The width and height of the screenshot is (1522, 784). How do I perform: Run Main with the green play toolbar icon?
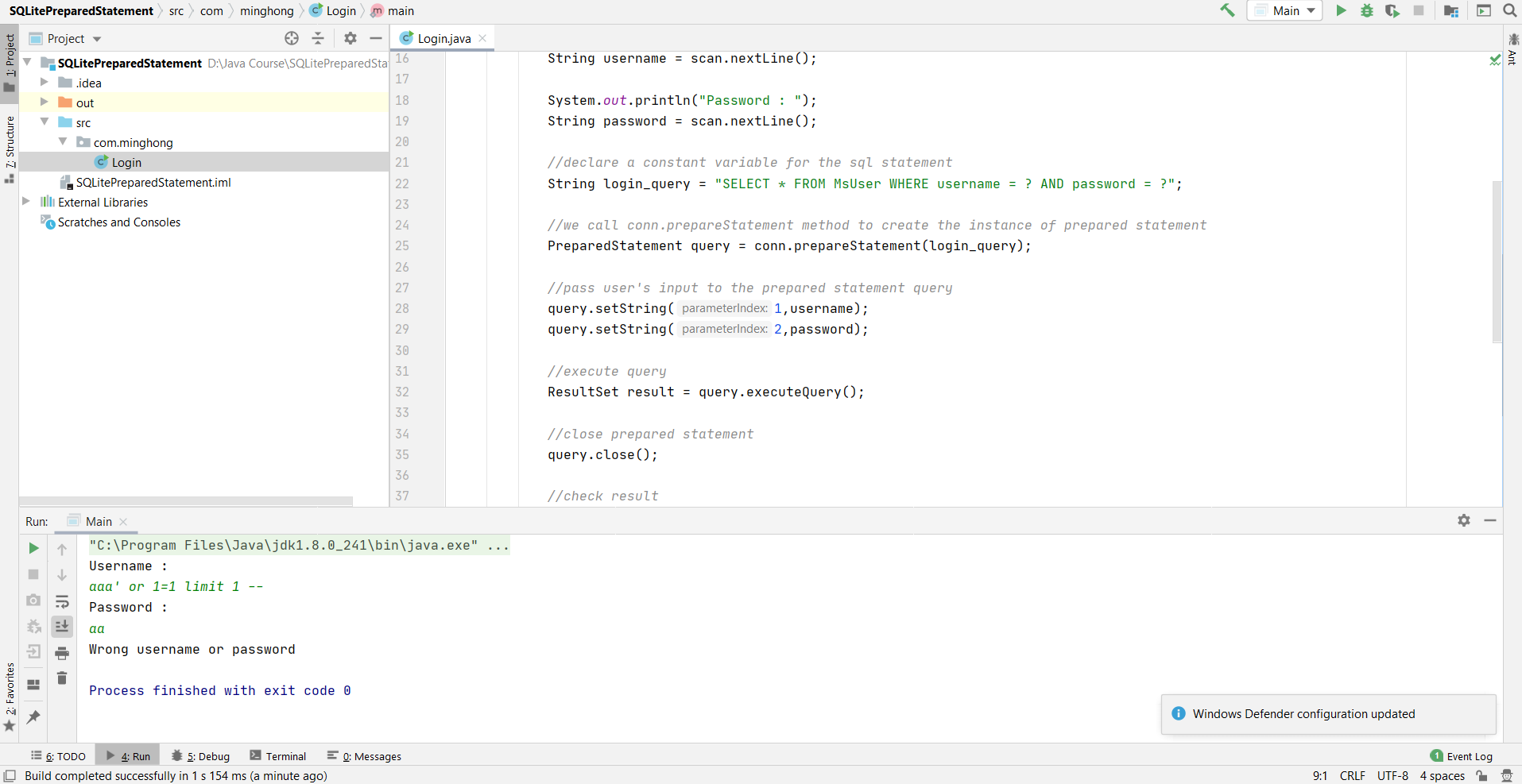[1341, 10]
